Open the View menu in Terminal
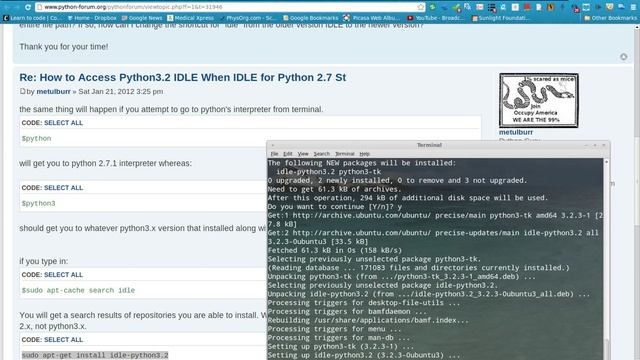This screenshot has height=360, width=640. [303, 154]
